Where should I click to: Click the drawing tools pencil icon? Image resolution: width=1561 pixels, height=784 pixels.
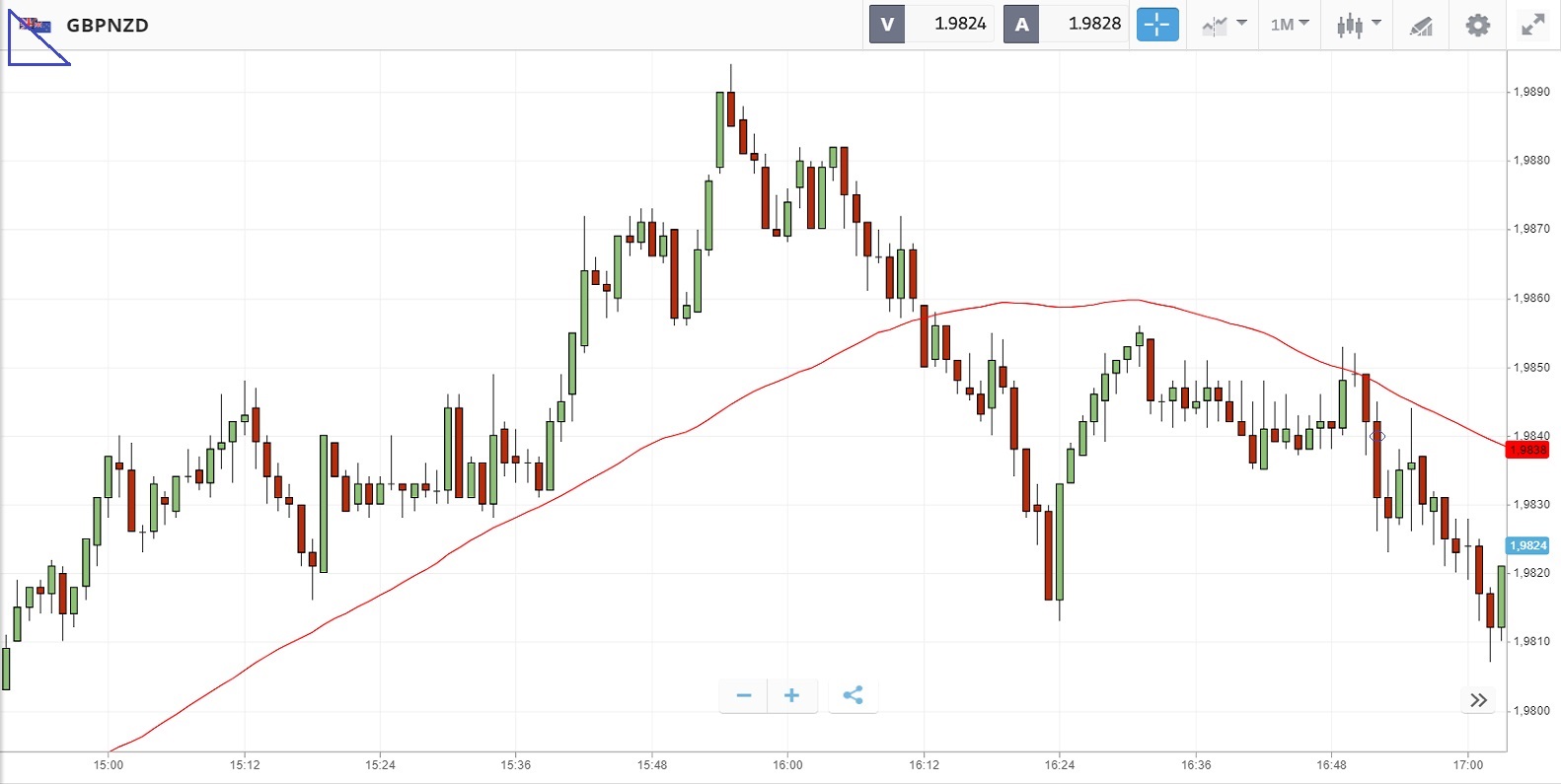pyautogui.click(x=1421, y=26)
